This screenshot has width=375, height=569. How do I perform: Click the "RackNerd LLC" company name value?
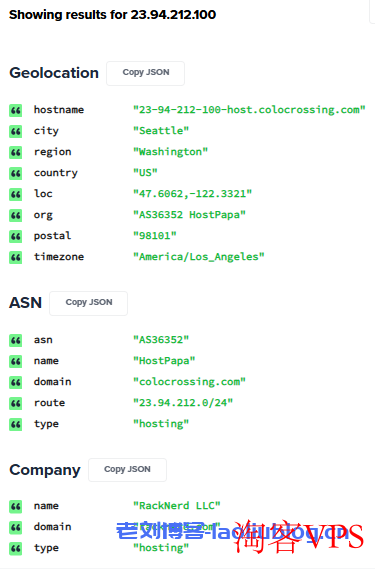pyautogui.click(x=177, y=505)
